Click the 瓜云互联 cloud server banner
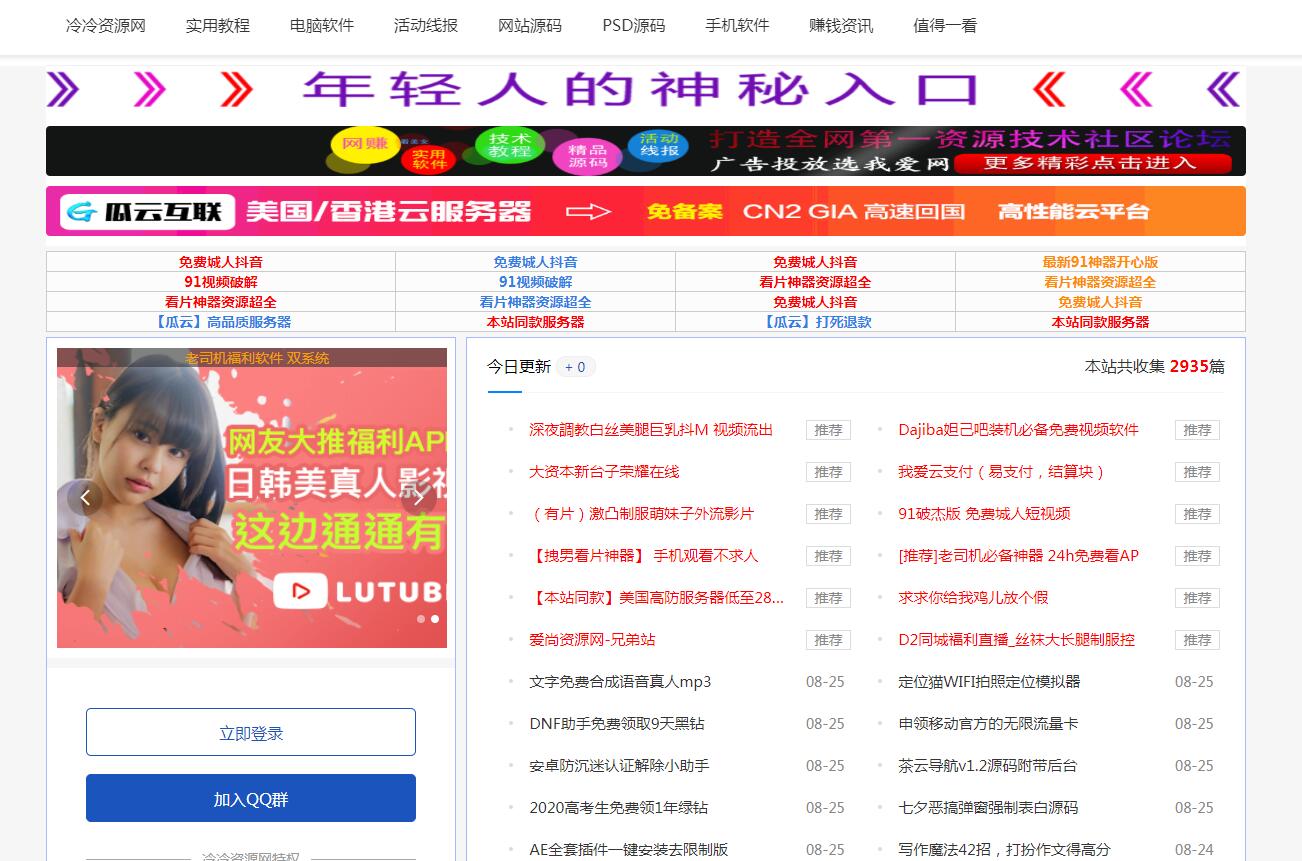This screenshot has height=861, width=1302. pos(645,211)
